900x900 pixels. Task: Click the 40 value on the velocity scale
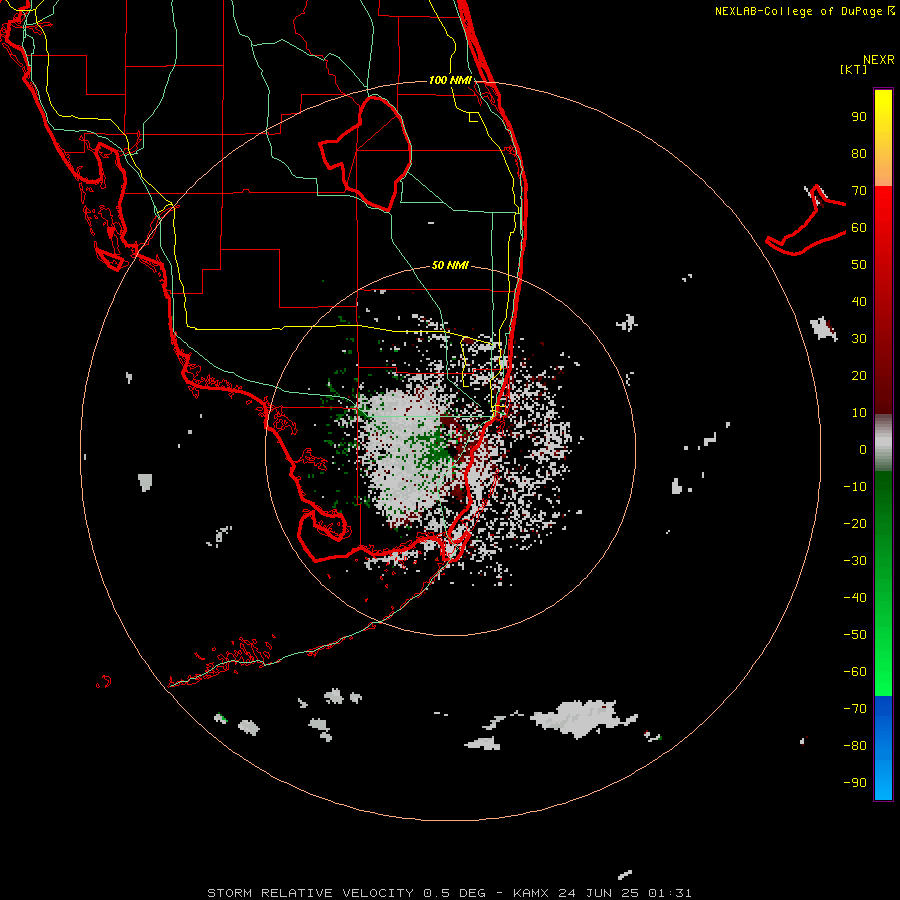click(859, 301)
